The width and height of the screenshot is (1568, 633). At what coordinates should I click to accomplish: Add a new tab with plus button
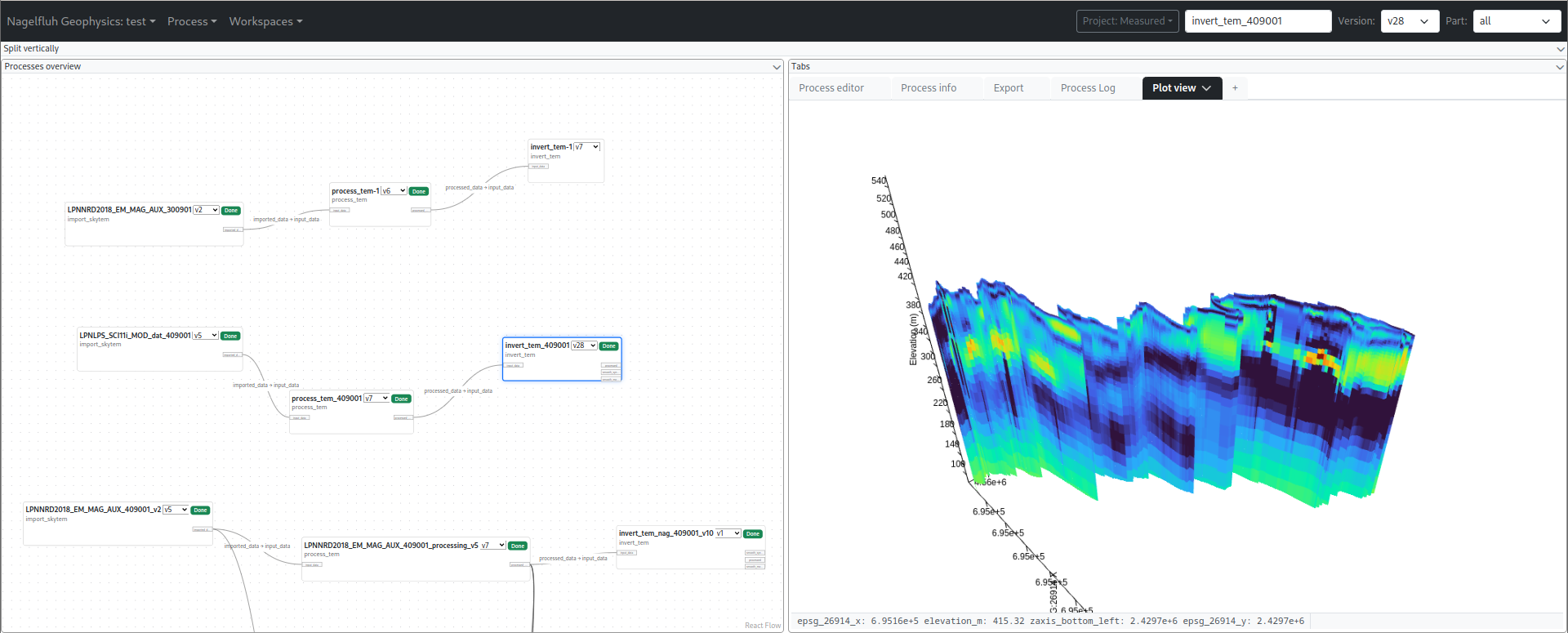click(1235, 88)
